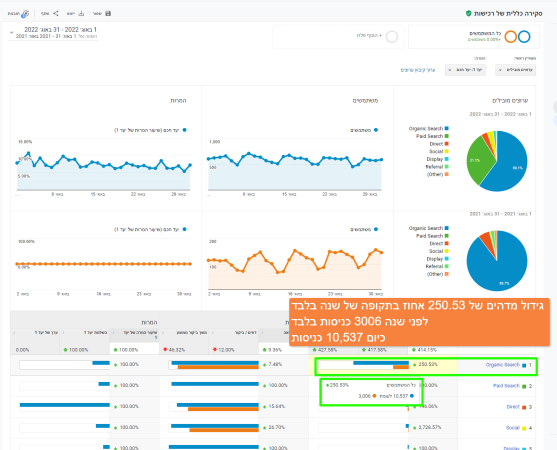Image resolution: width=557 pixels, height=450 pixels.
Task: Click the blue users legend dot above 2022 chart
Action: 376,130
